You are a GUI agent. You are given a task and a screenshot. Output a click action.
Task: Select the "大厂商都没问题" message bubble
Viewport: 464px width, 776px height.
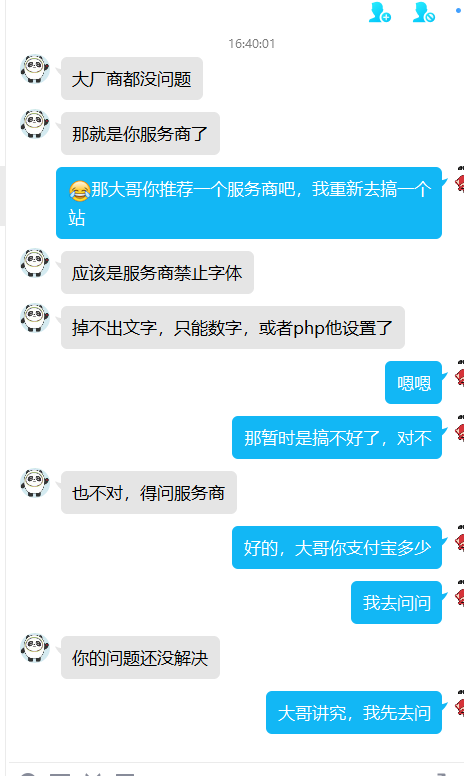pyautogui.click(x=132, y=79)
